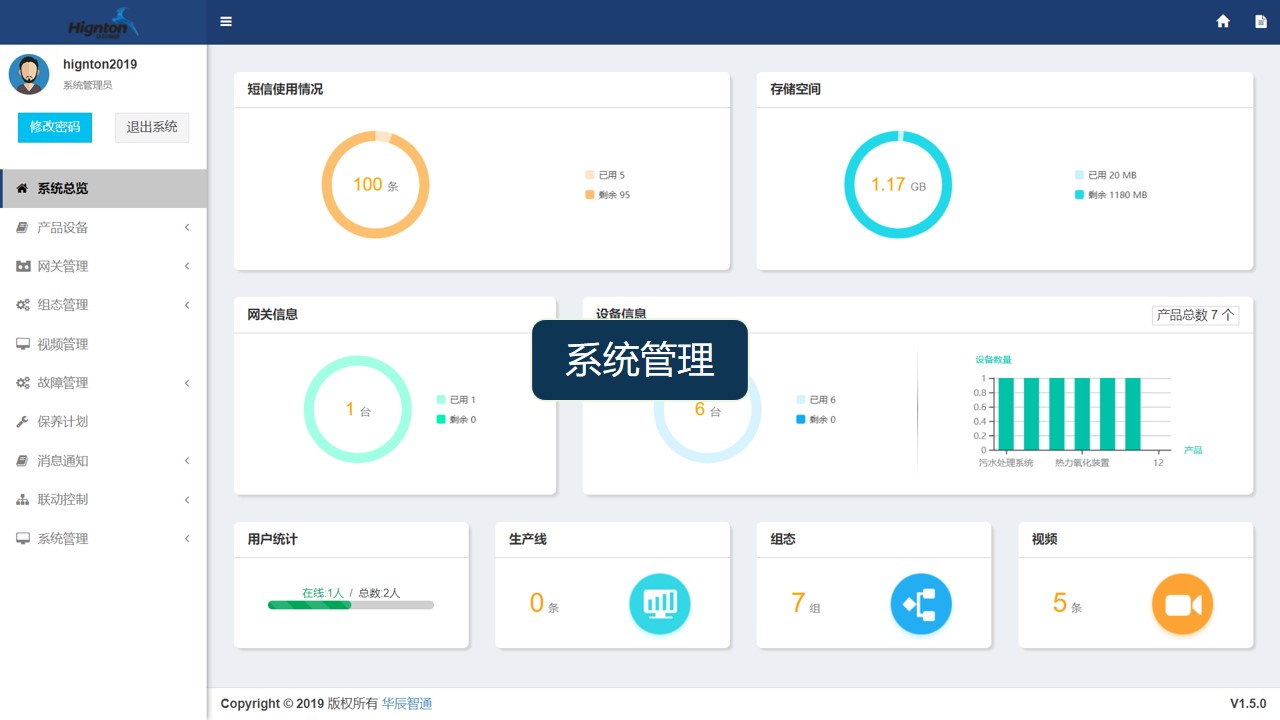Click the document icon at top right
1280x720 pixels.
tap(1262, 21)
